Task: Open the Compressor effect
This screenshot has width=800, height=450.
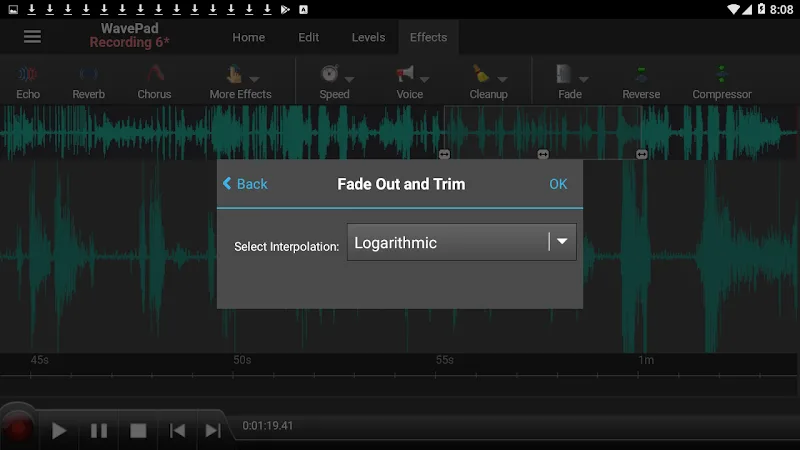Action: (721, 79)
